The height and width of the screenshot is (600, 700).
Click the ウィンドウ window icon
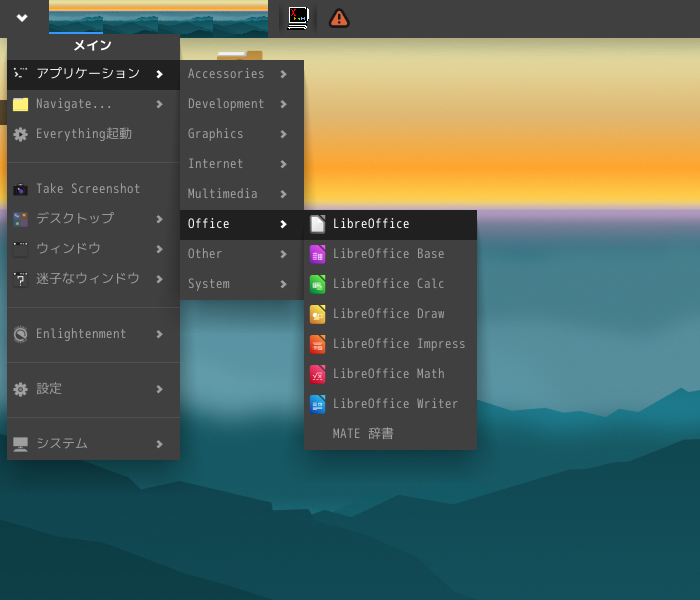click(20, 249)
